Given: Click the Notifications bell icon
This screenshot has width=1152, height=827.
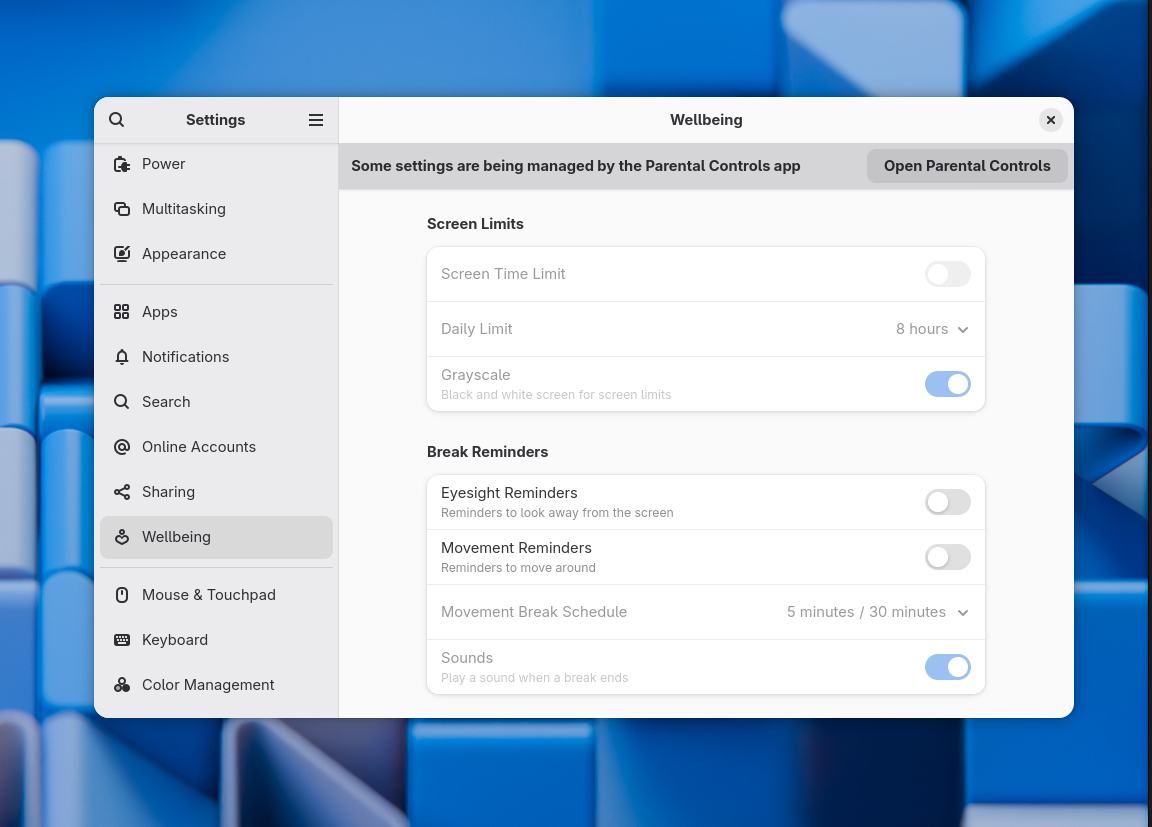Looking at the screenshot, I should (x=122, y=357).
